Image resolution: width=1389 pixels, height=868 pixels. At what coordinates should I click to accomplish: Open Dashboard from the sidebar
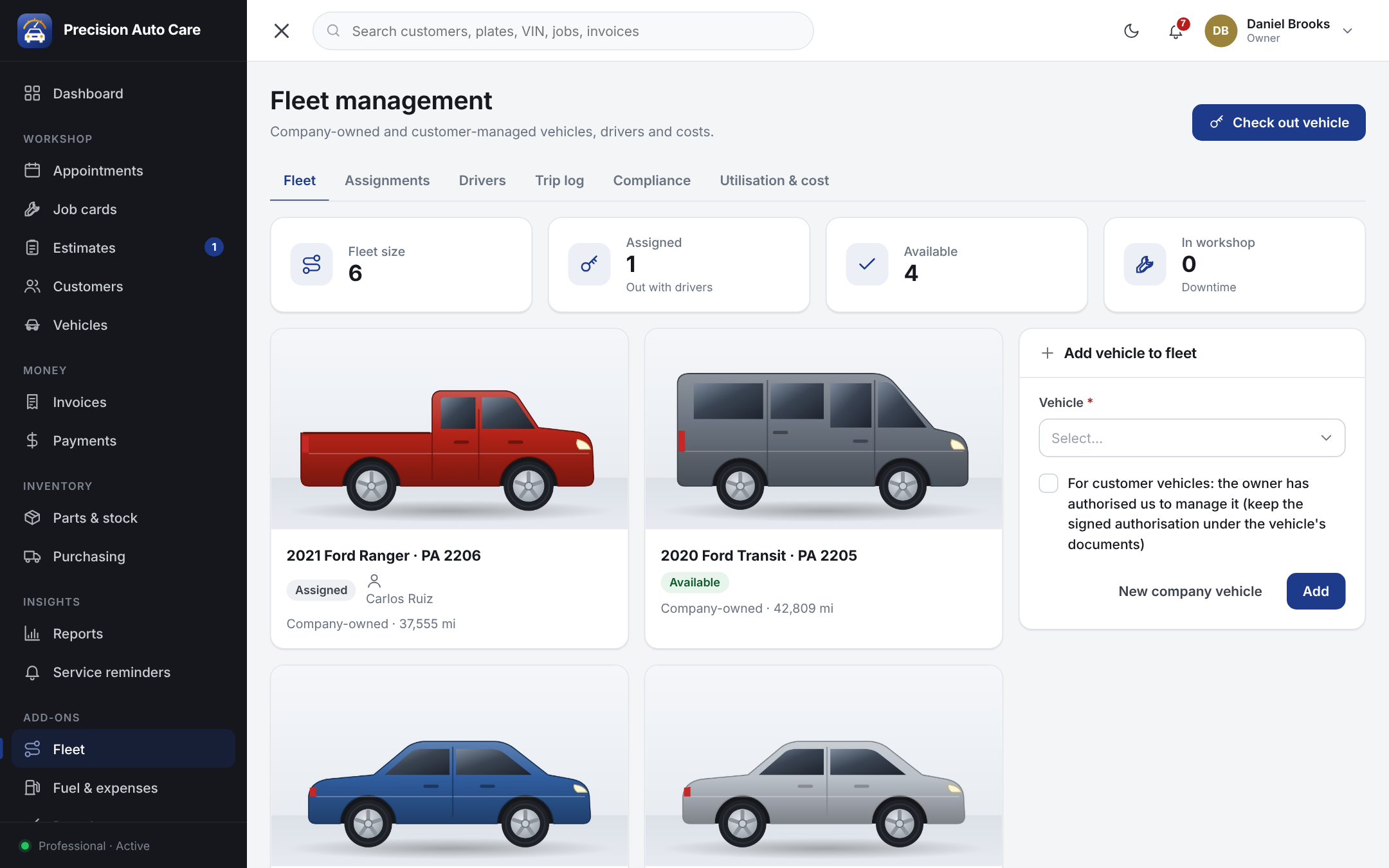pos(123,93)
